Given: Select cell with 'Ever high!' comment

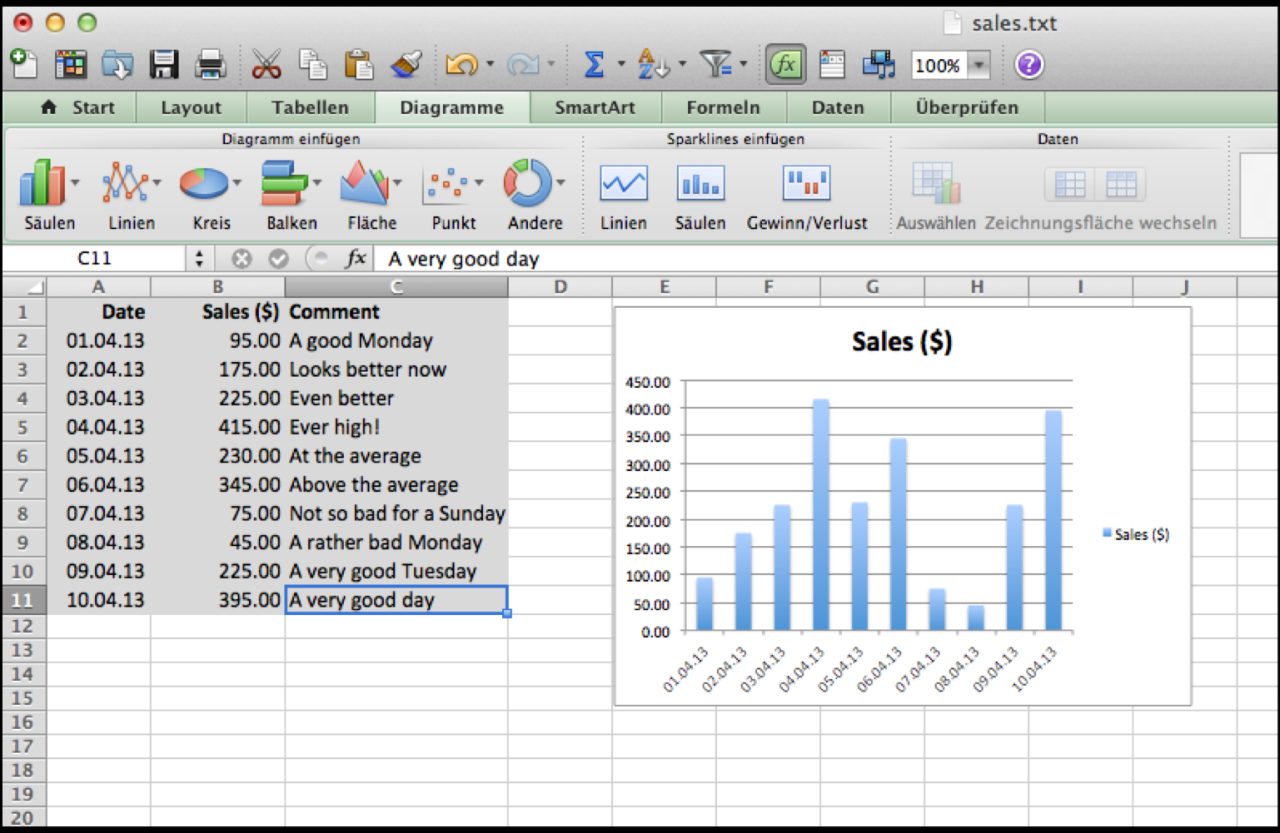Looking at the screenshot, I should [396, 427].
